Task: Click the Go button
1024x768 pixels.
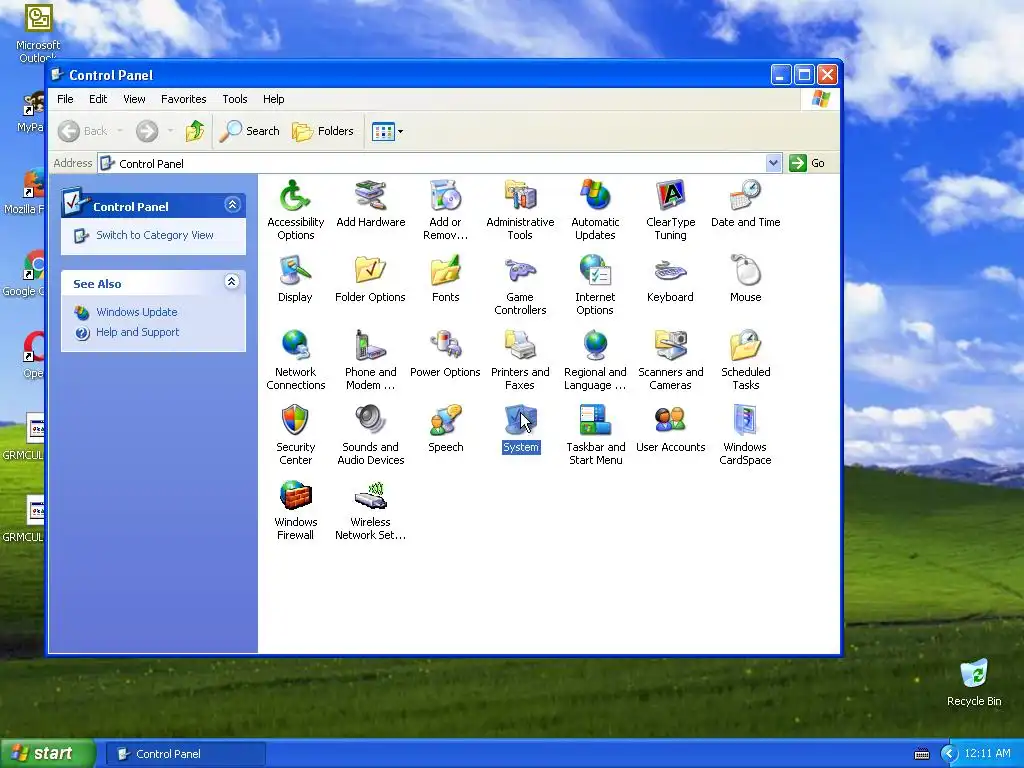Action: [x=807, y=163]
